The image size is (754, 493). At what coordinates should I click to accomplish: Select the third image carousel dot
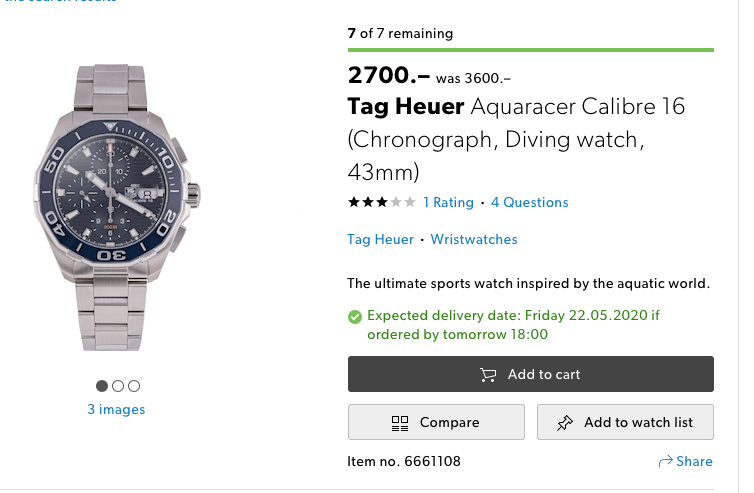click(x=134, y=386)
